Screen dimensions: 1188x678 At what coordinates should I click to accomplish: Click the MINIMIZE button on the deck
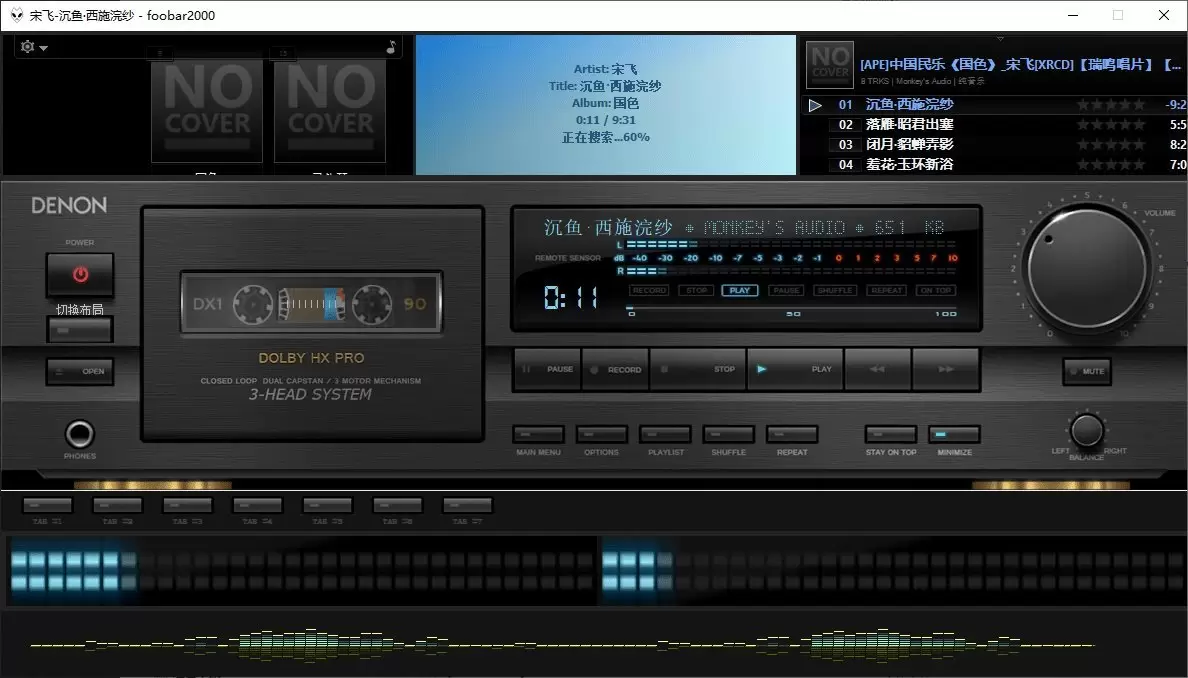[x=955, y=435]
